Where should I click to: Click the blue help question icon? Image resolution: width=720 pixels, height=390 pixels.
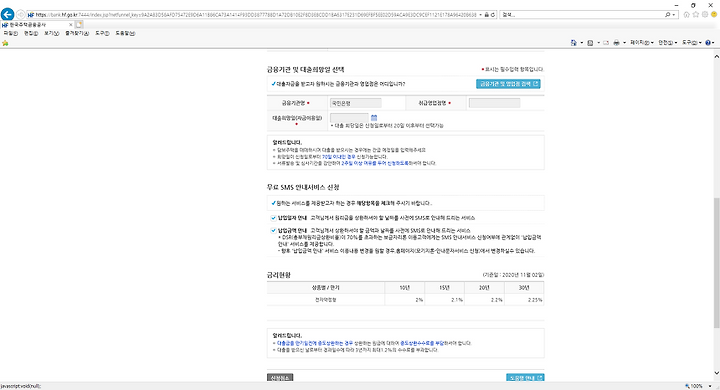pos(708,43)
